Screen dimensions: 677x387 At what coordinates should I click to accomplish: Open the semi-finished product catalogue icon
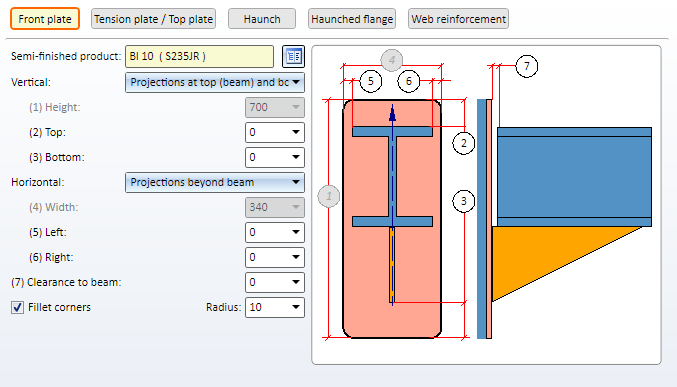click(293, 57)
